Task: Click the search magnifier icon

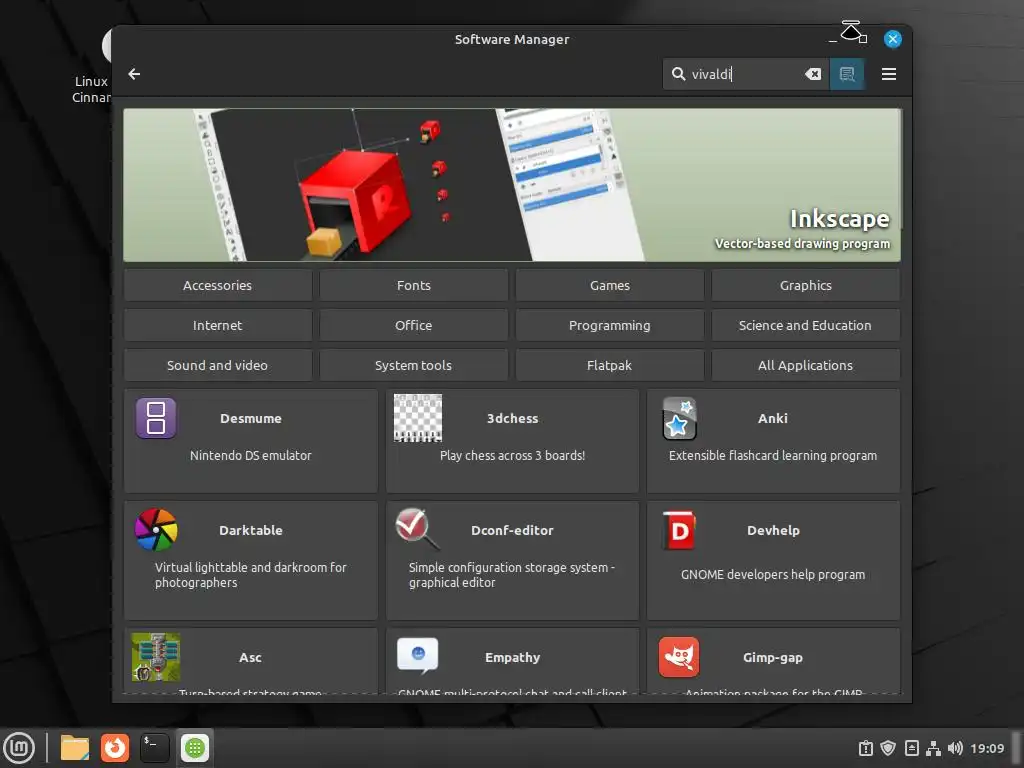Action: [679, 74]
